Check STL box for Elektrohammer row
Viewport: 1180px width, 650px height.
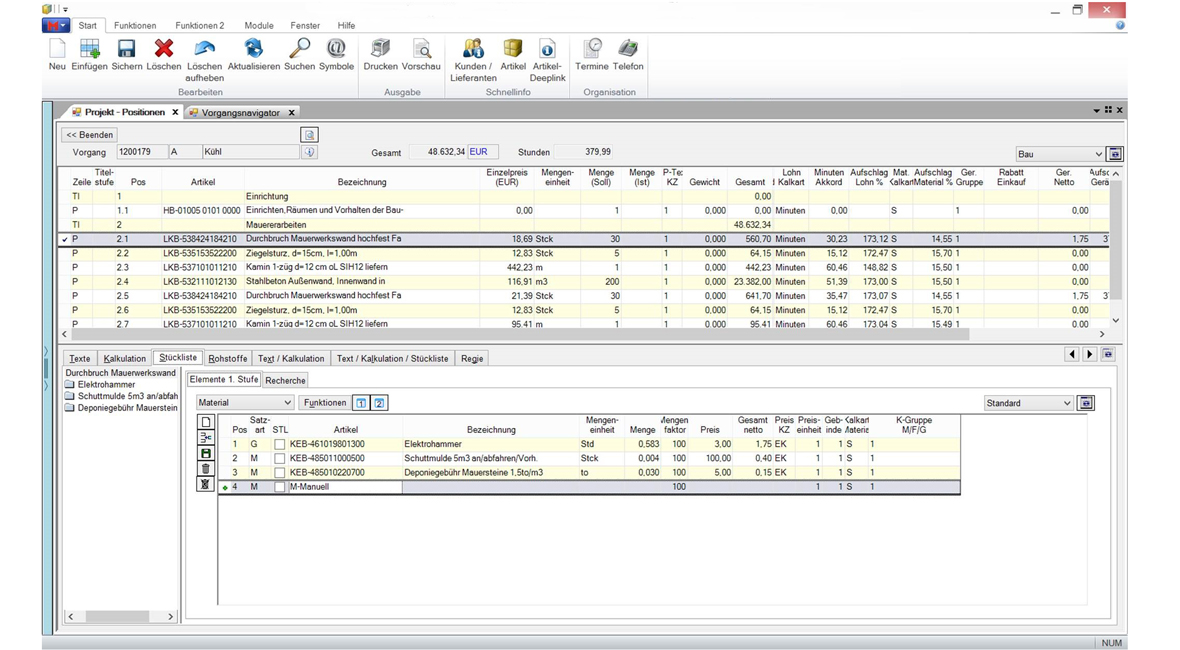pyautogui.click(x=280, y=444)
